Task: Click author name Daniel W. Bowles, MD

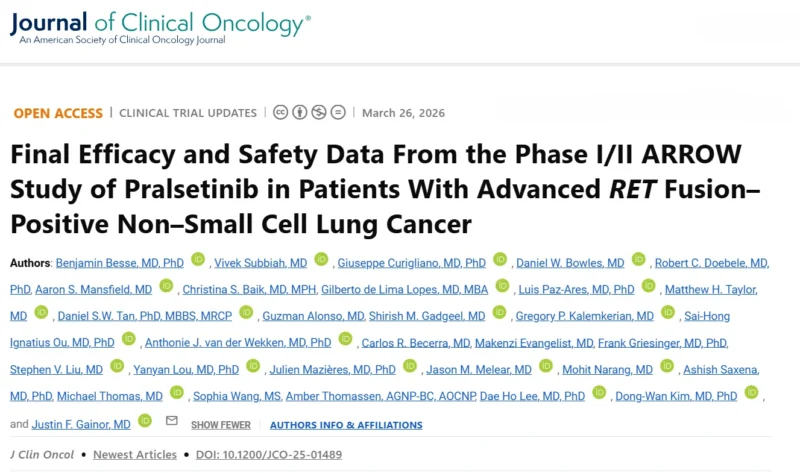Action: coord(570,263)
